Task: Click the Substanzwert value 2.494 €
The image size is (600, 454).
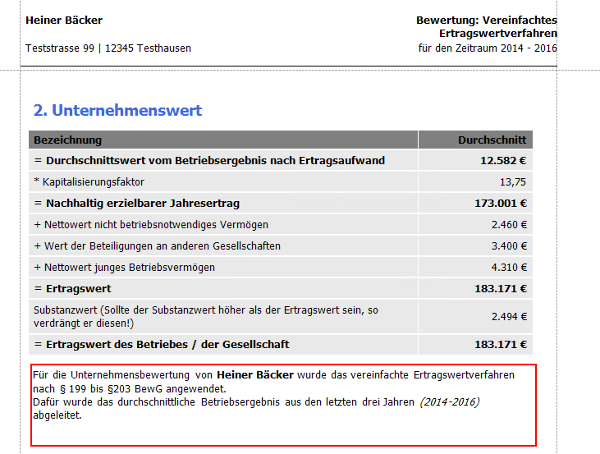Action: pyautogui.click(x=509, y=317)
